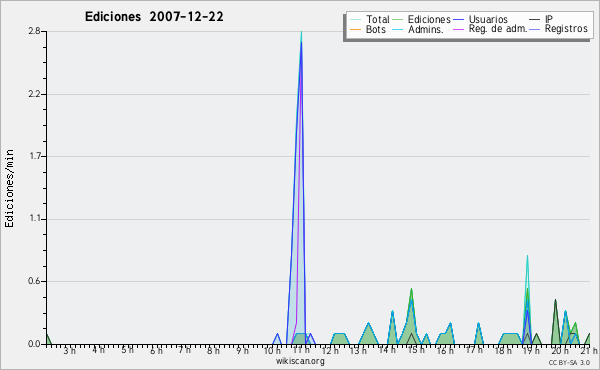Click the dark IP peak near 20 h
This screenshot has width=600, height=370.
point(556,322)
